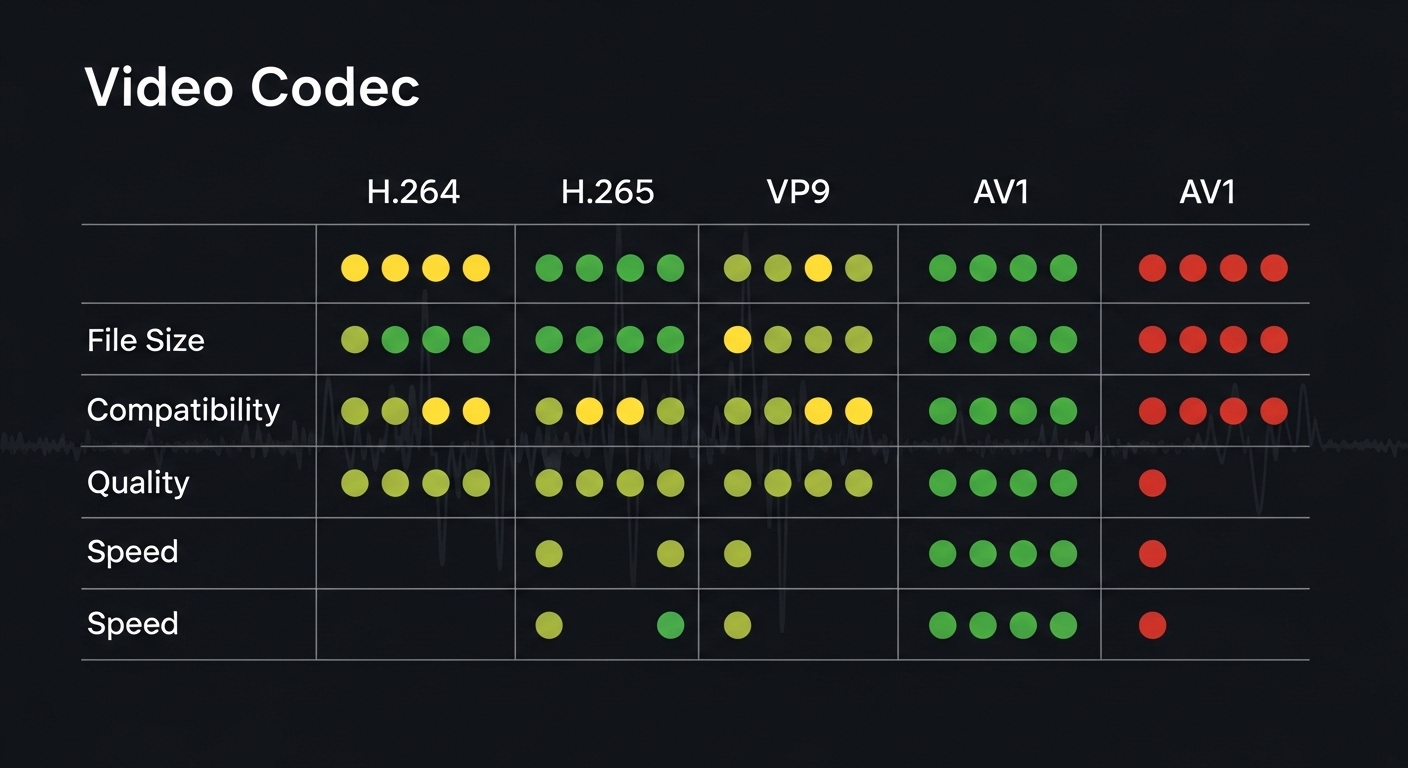Viewport: 1408px width, 768px height.
Task: Click the first dot in VP9 Quality row
Action: pyautogui.click(x=738, y=484)
